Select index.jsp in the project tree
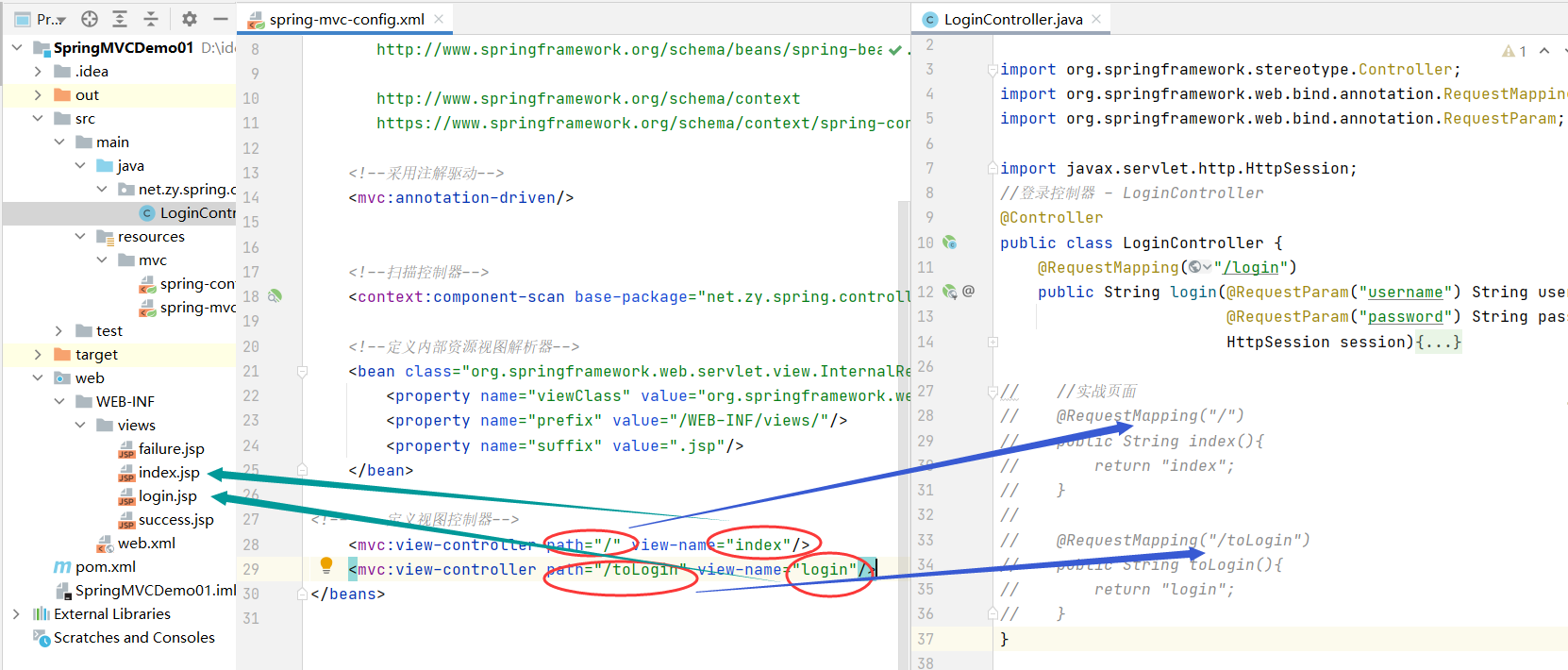This screenshot has height=670, width=1568. click(x=158, y=472)
